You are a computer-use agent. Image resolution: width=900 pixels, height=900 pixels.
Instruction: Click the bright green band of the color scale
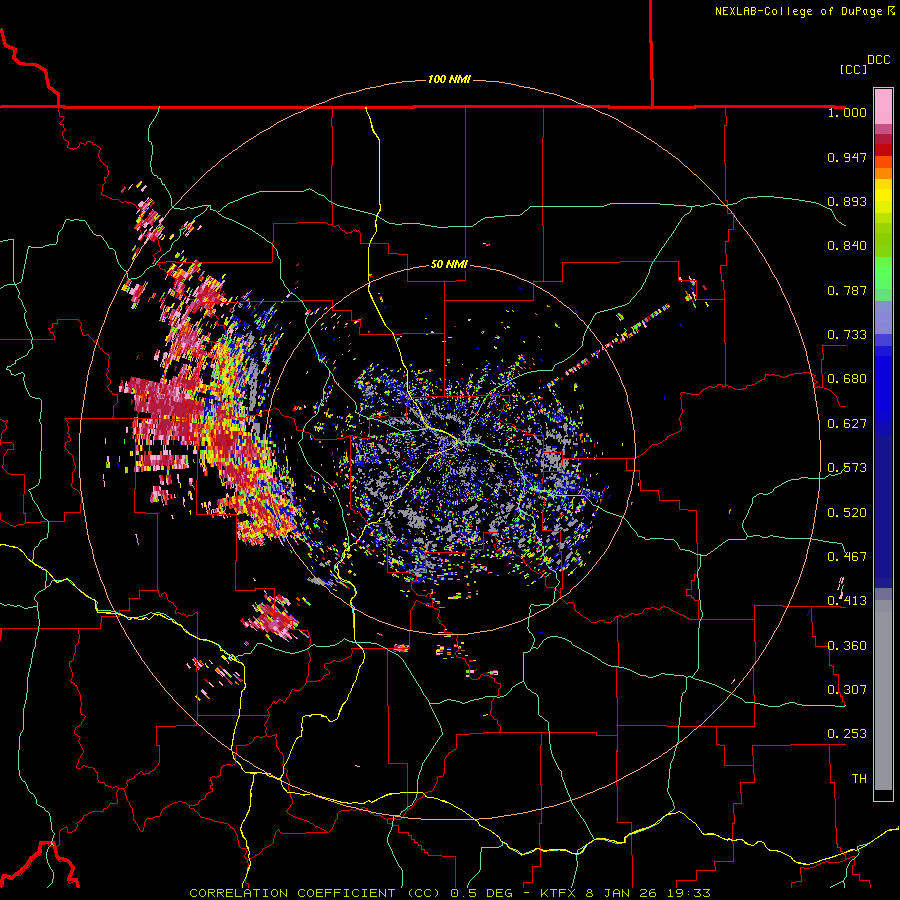883,273
